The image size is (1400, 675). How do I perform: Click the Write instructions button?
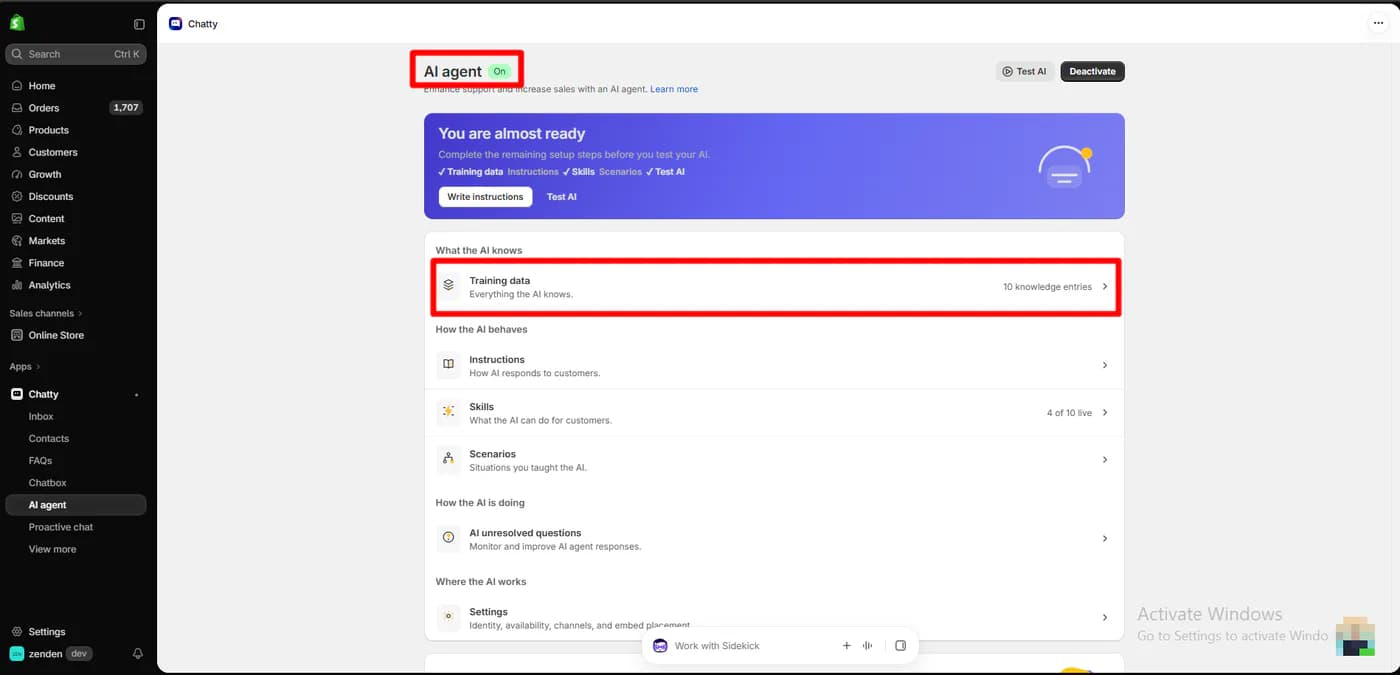click(485, 197)
